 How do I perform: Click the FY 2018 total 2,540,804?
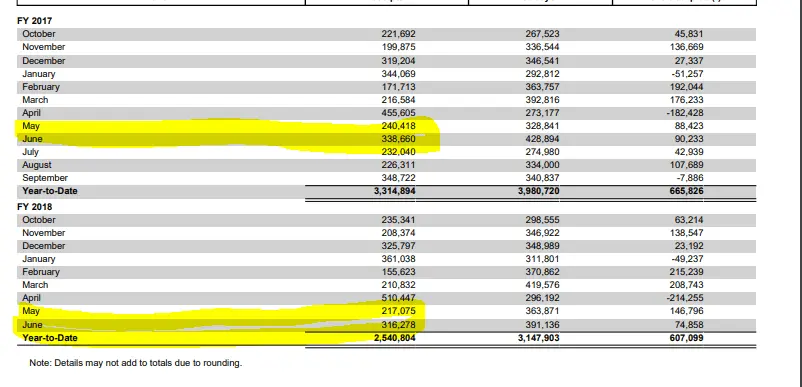(x=394, y=338)
